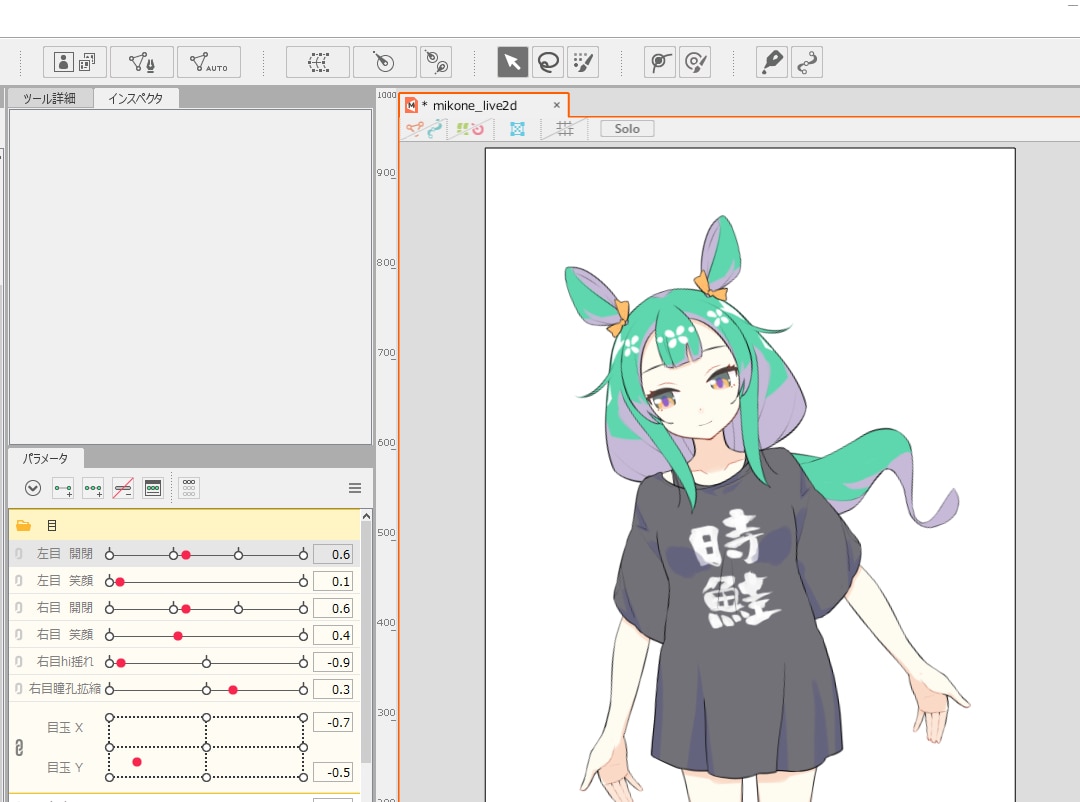Click the 右目 笑顔 slider red handle

coord(178,636)
